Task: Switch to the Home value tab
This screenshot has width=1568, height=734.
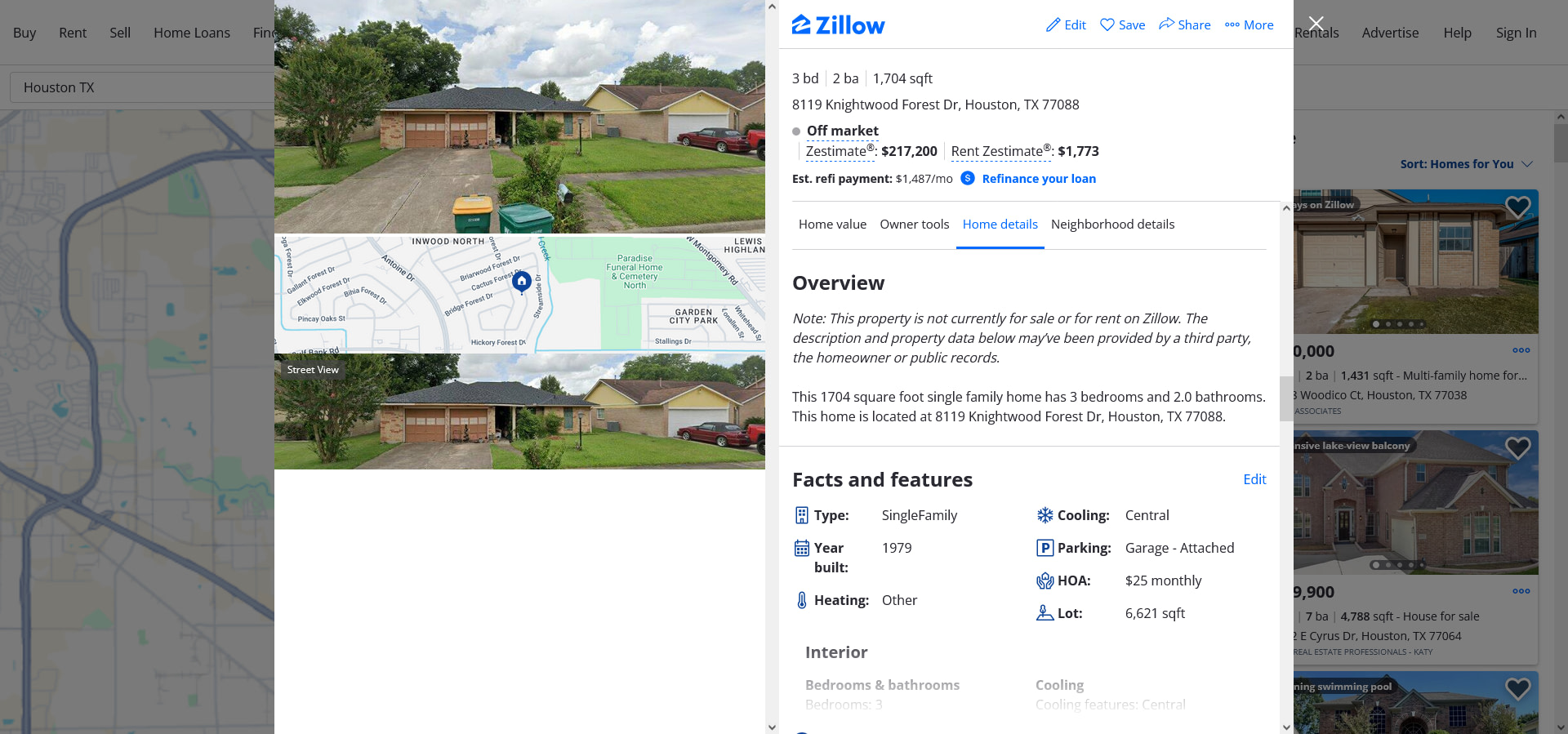Action: pos(832,225)
